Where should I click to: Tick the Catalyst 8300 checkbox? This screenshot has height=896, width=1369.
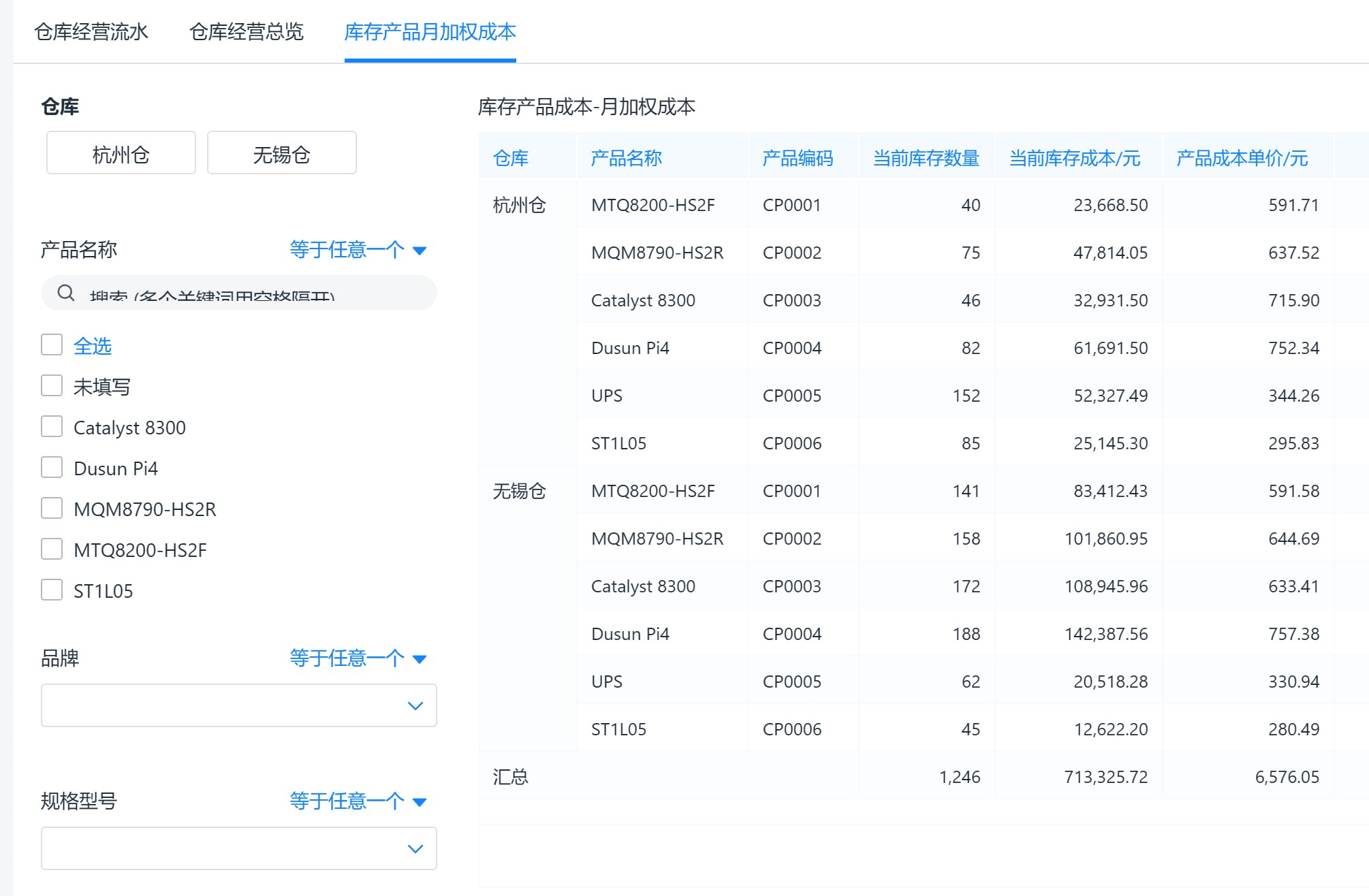[x=52, y=427]
